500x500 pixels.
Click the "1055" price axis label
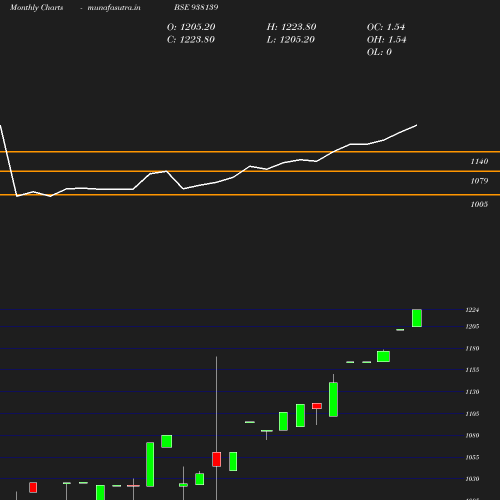tap(472, 457)
